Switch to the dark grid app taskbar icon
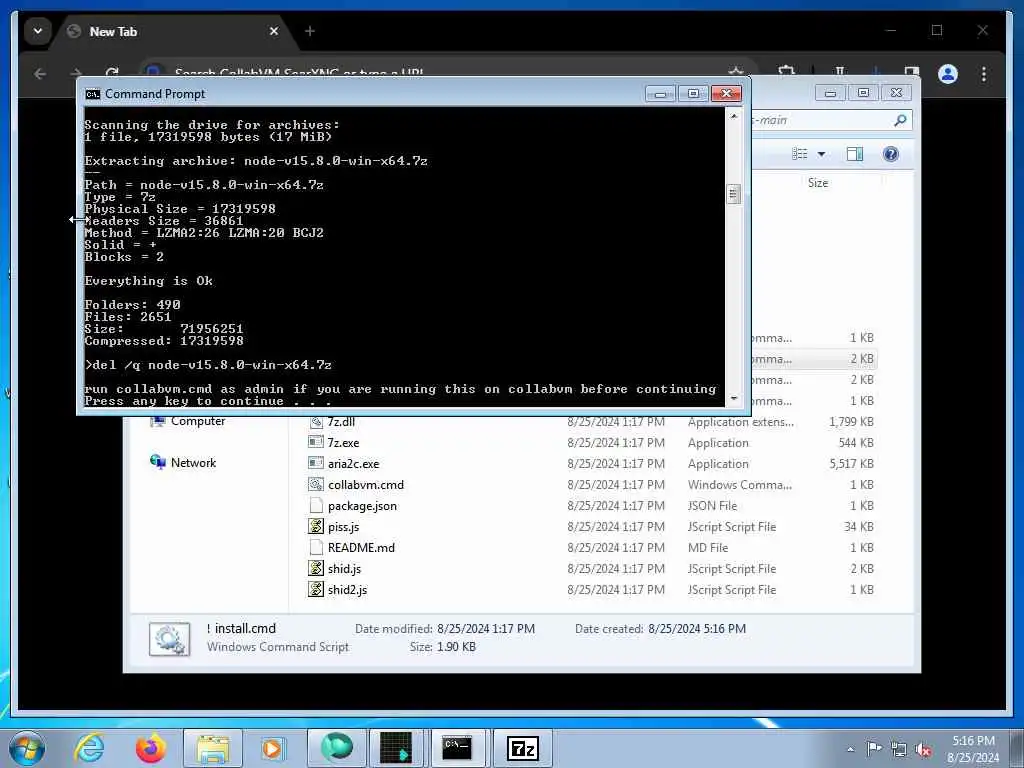 click(396, 748)
